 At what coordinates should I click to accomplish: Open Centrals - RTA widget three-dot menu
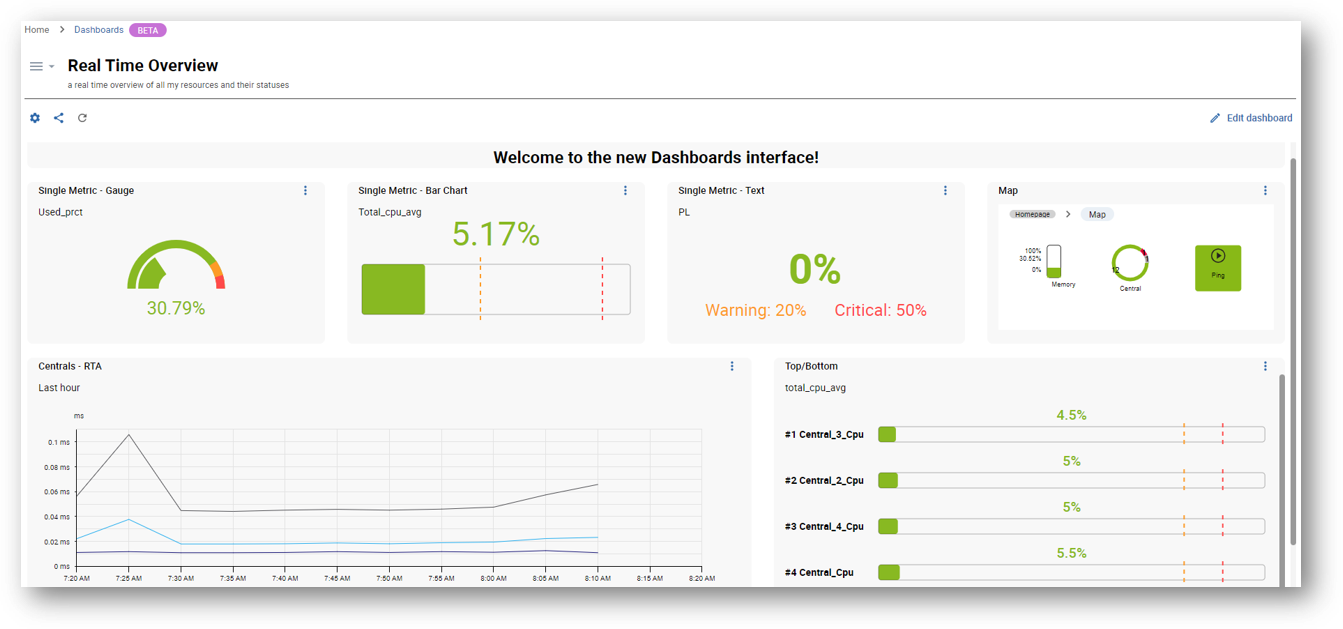pyautogui.click(x=732, y=367)
